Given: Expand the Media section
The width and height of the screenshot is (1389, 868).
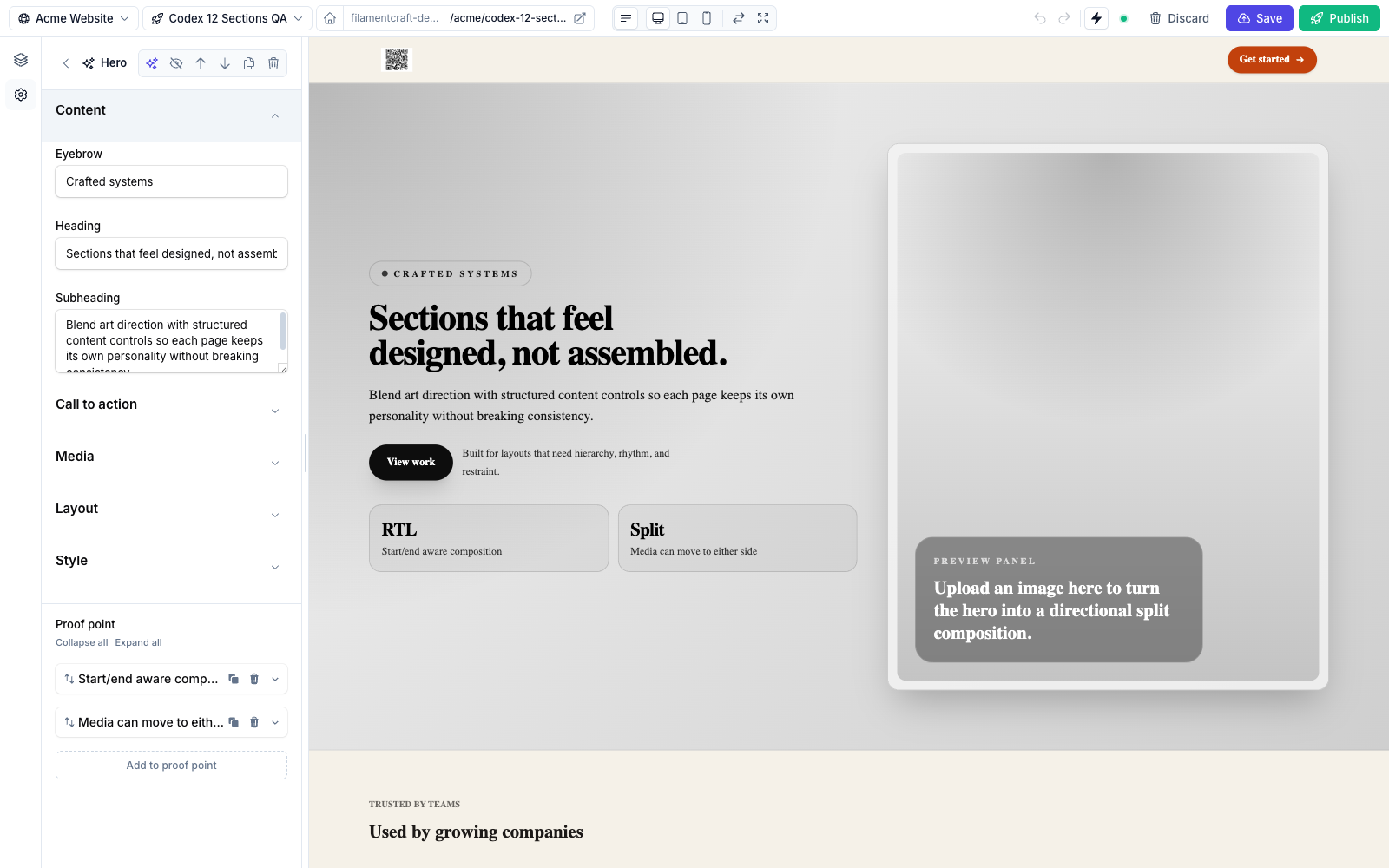Looking at the screenshot, I should click(x=171, y=457).
